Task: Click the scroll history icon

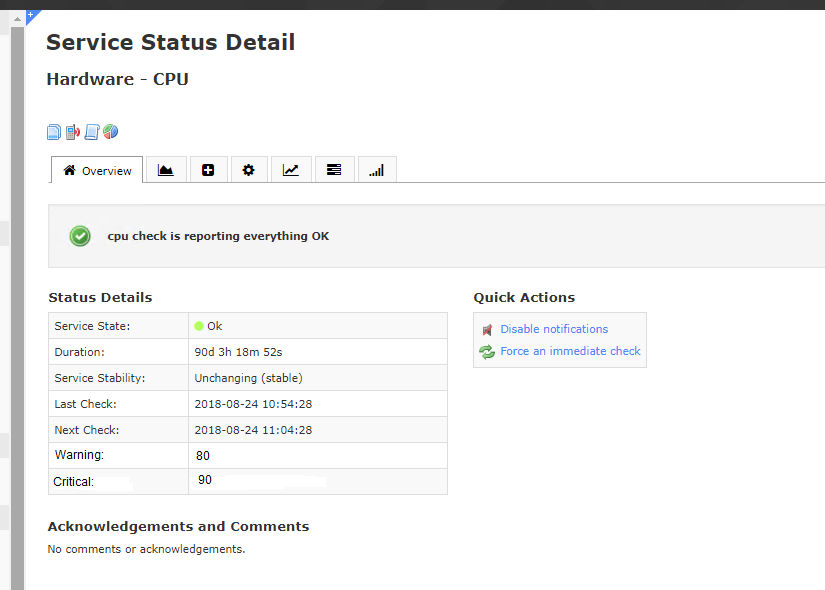Action: 92,132
